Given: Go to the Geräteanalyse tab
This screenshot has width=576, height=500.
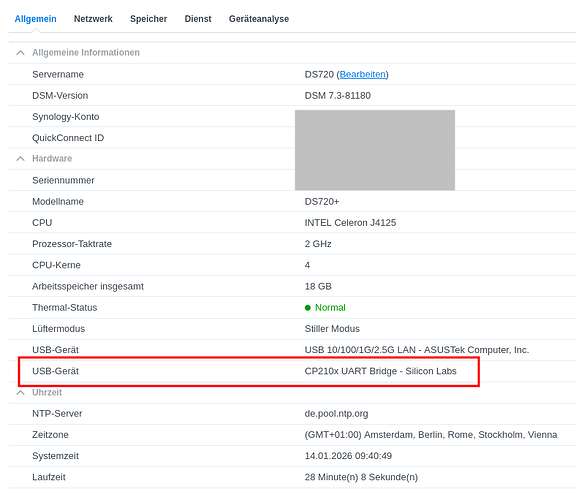Looking at the screenshot, I should pyautogui.click(x=259, y=19).
